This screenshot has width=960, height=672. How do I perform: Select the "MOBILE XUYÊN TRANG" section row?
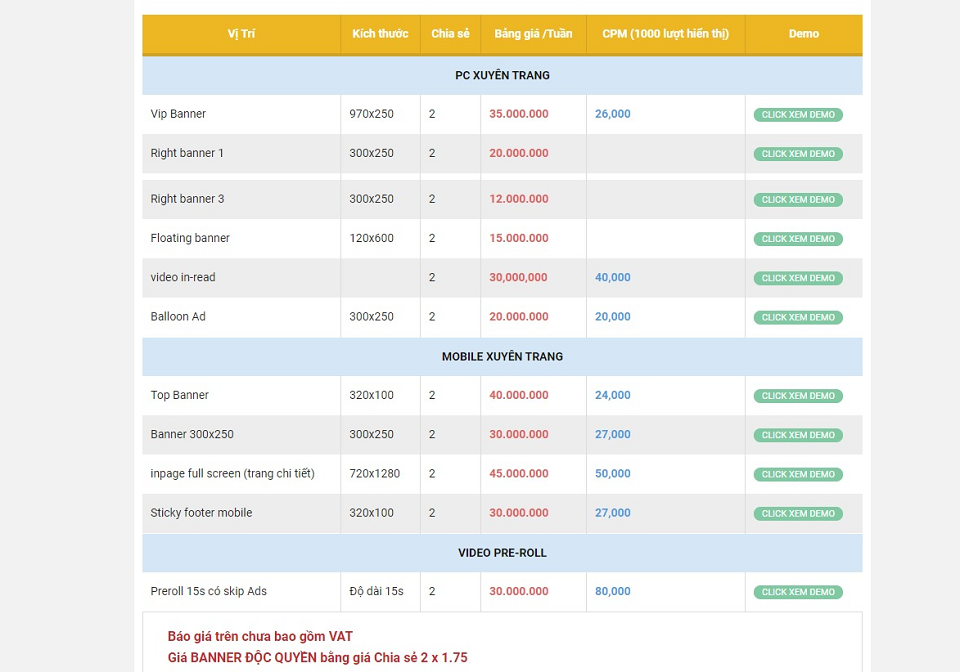(x=502, y=357)
